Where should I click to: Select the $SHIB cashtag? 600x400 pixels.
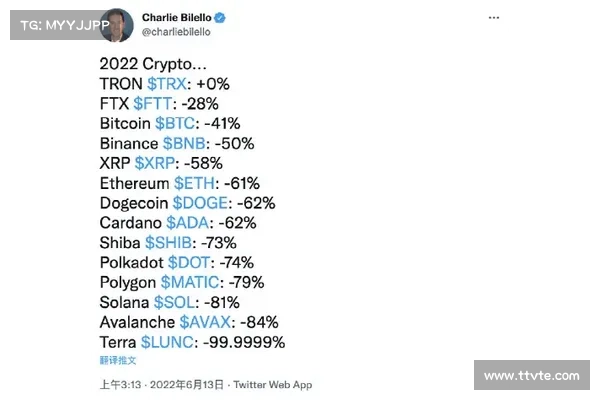click(168, 243)
